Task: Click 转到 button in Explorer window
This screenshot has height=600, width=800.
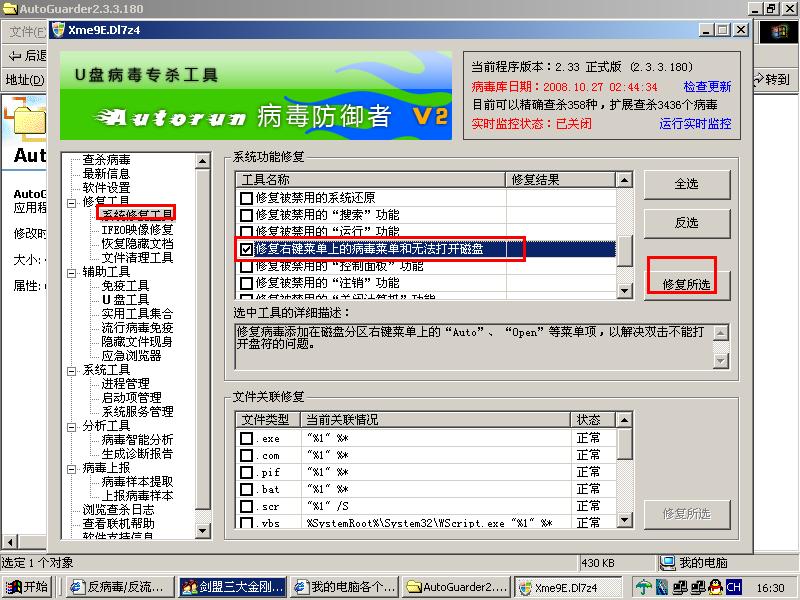Action: (772, 80)
